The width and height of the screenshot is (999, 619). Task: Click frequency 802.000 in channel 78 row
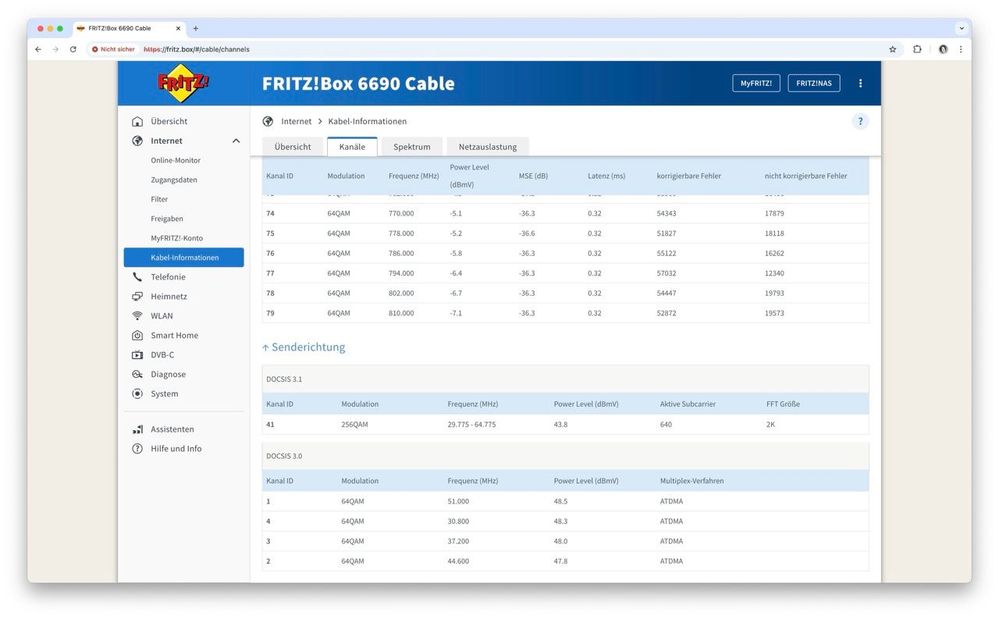click(401, 293)
